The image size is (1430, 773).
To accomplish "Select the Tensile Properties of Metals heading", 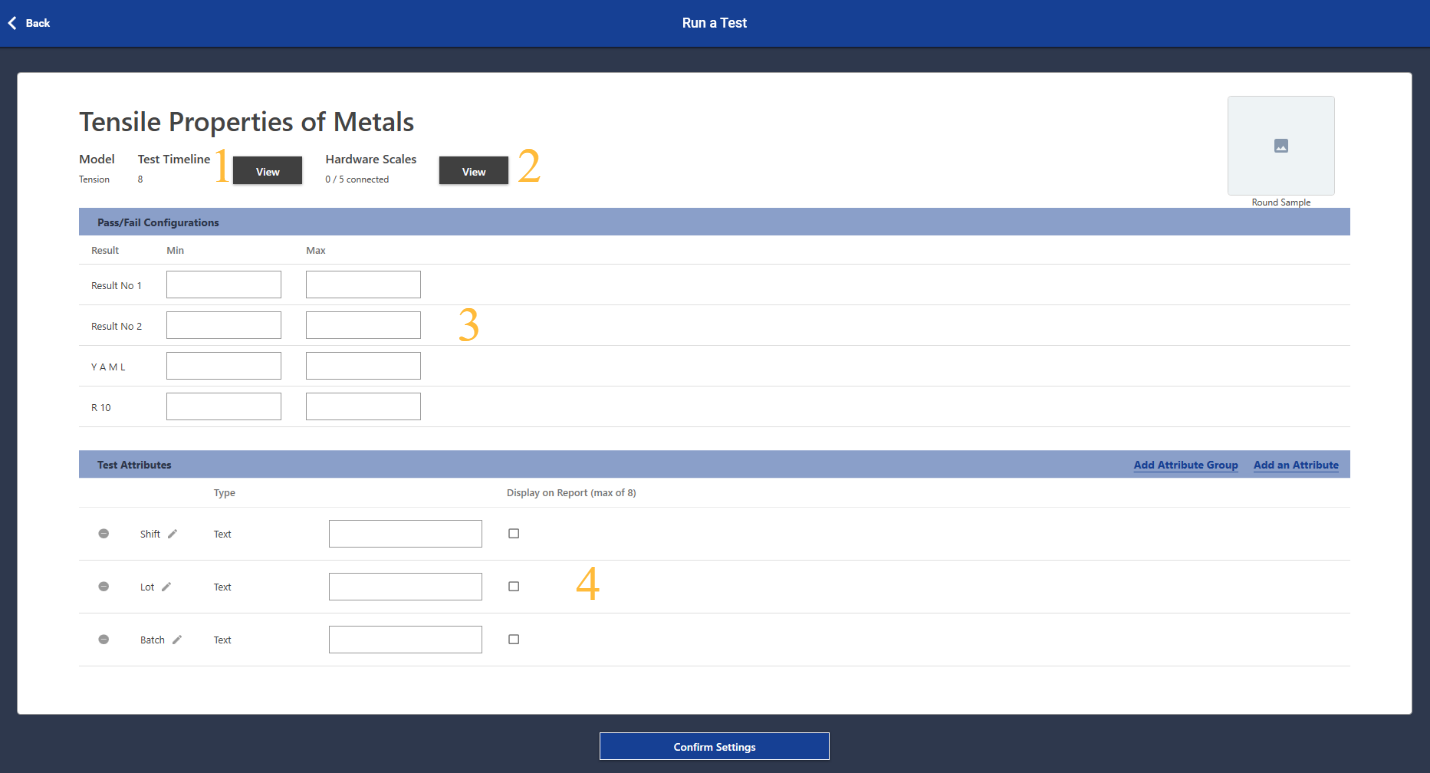I will point(247,122).
